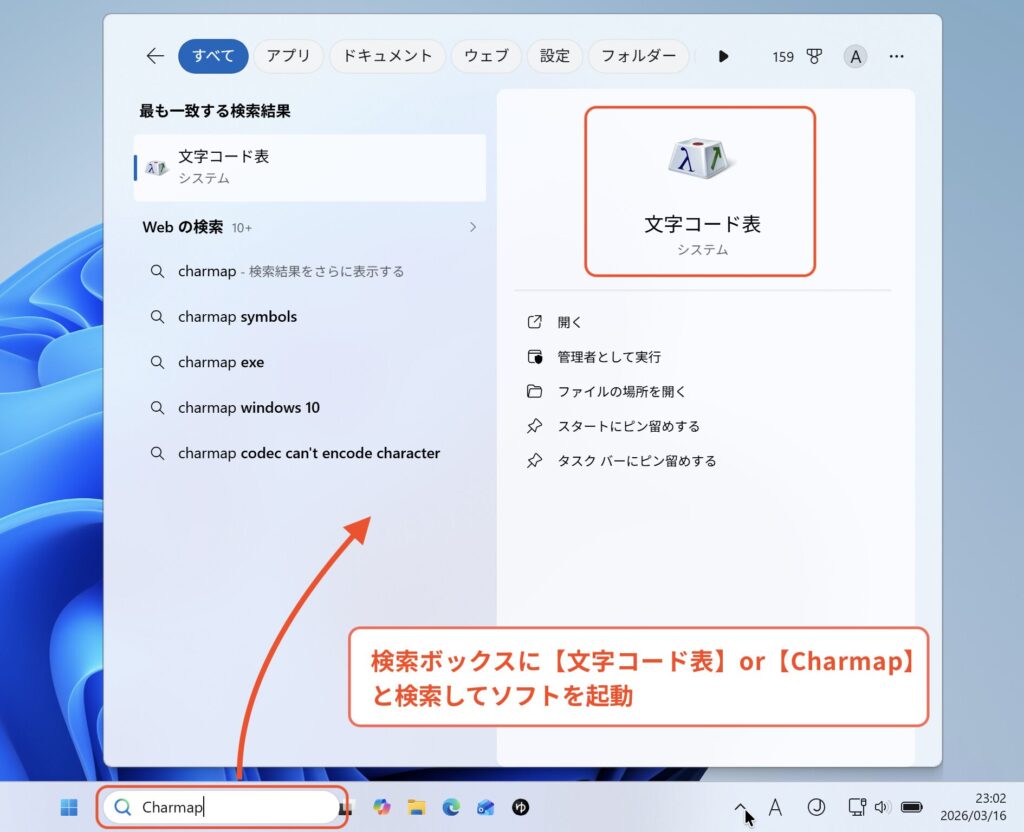
Task: Open the Copilot icon on taskbar
Action: click(x=381, y=807)
